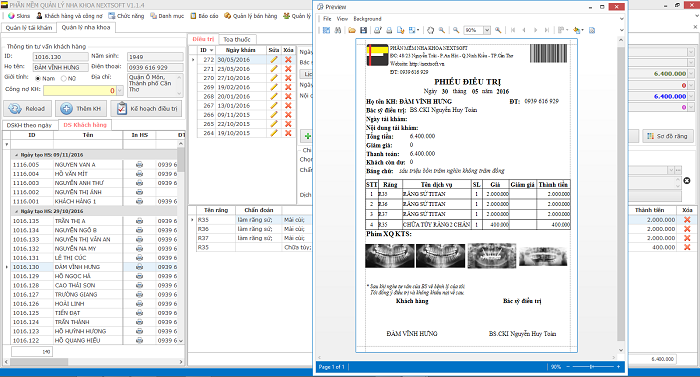This screenshot has height=377, width=700.
Task: Remove last 400.000 service row red X
Action: coord(687,247)
